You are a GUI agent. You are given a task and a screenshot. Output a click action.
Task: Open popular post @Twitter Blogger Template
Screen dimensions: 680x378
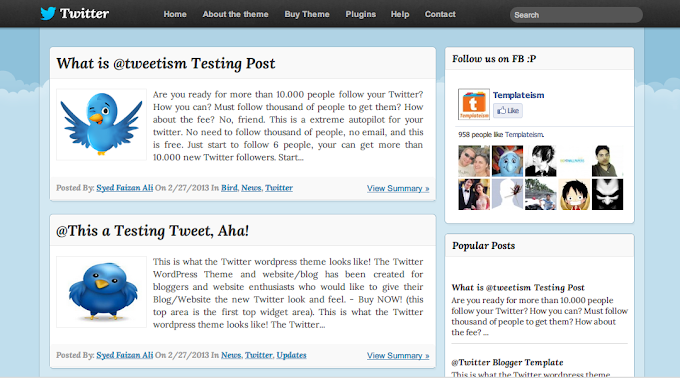[507, 362]
